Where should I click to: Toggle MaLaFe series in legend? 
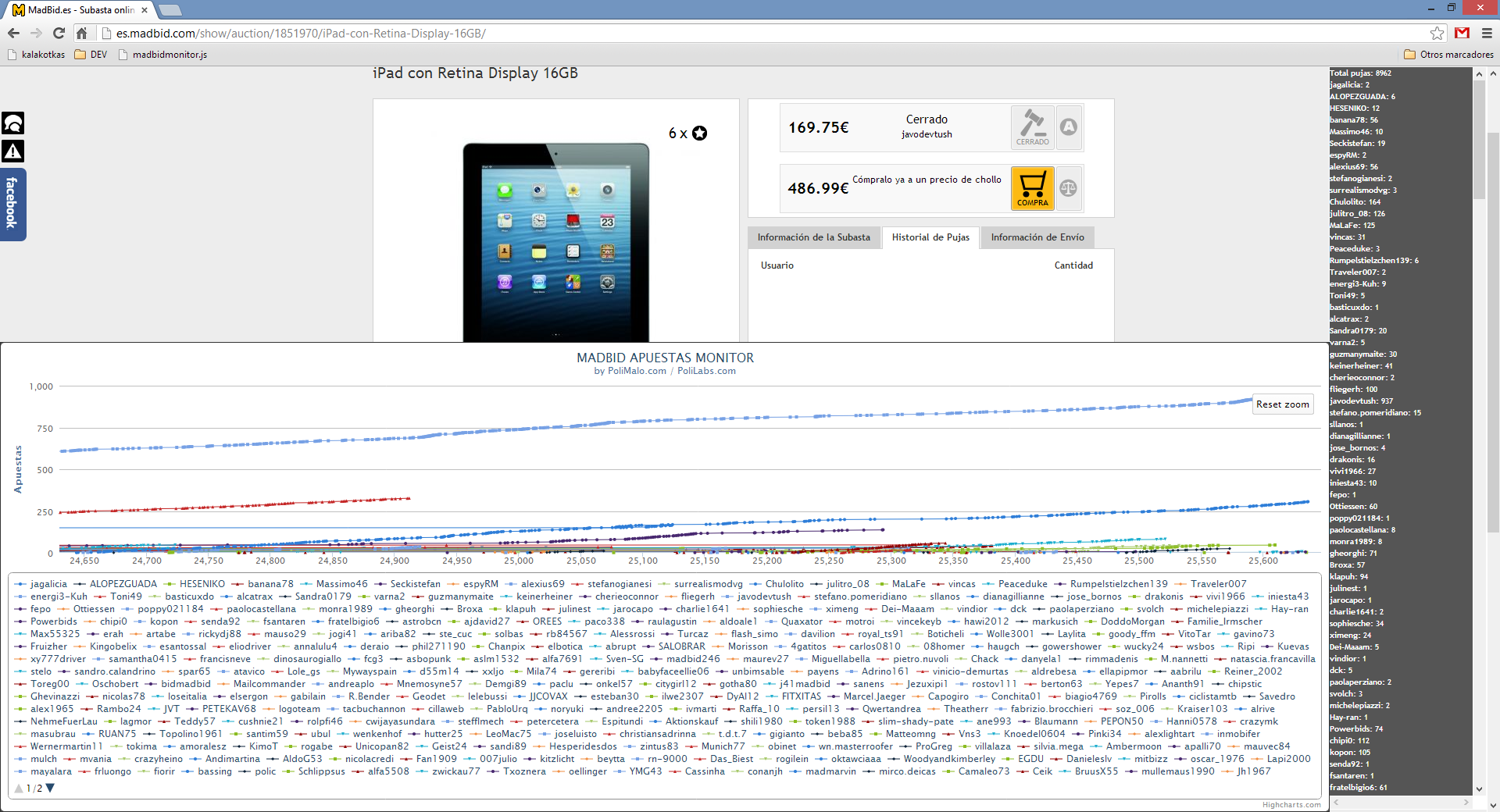click(x=901, y=584)
